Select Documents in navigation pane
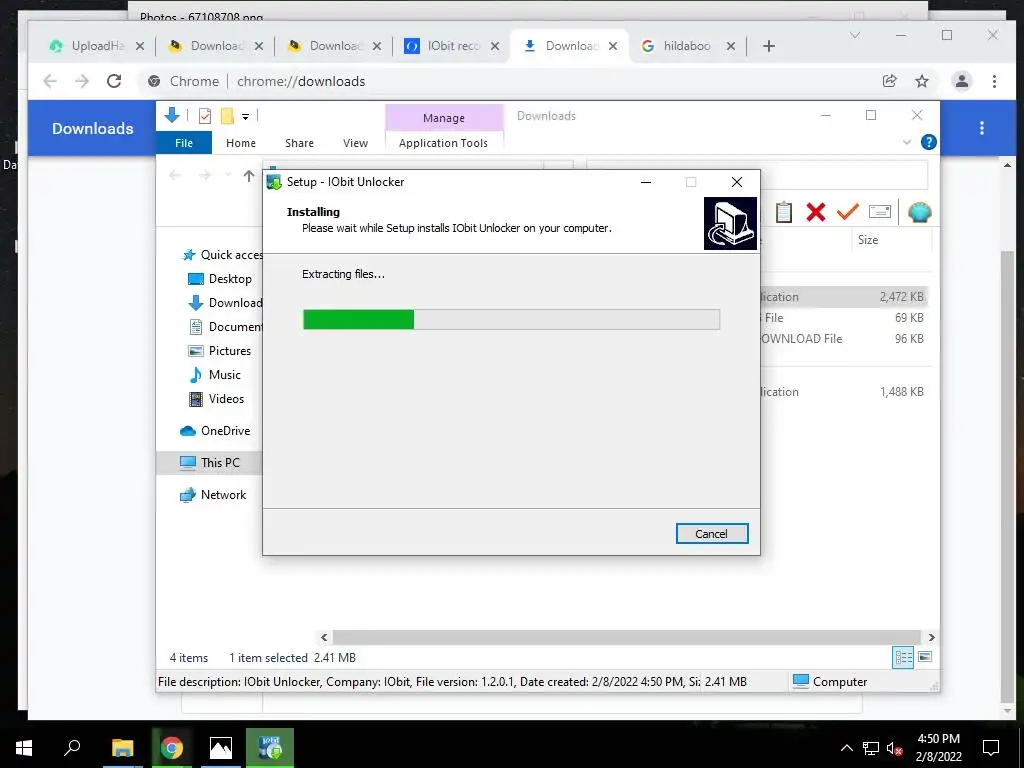 (x=225, y=327)
